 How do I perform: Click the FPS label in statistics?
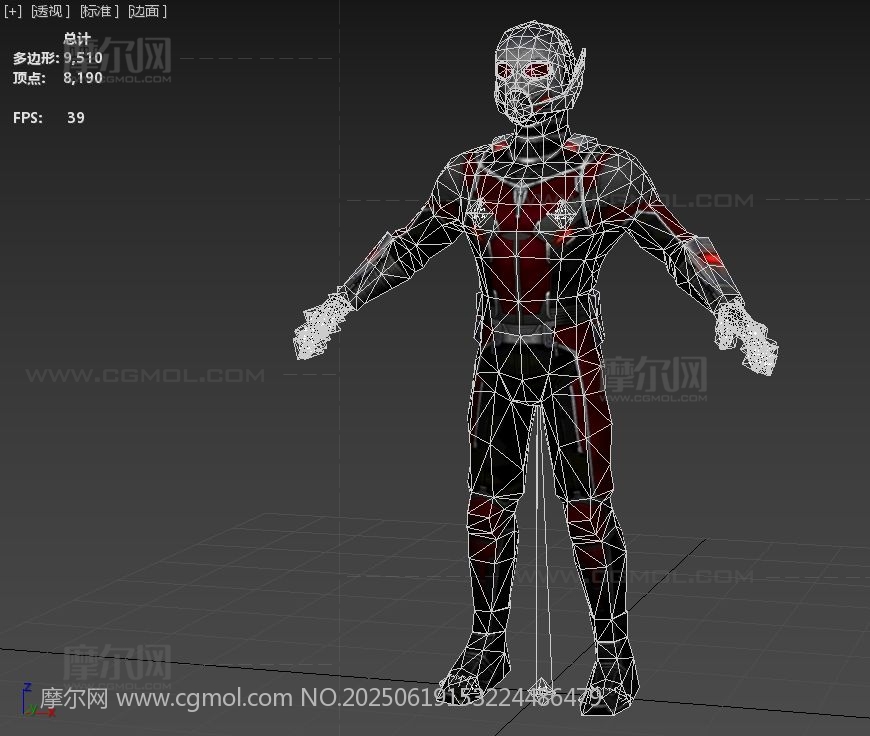point(28,118)
